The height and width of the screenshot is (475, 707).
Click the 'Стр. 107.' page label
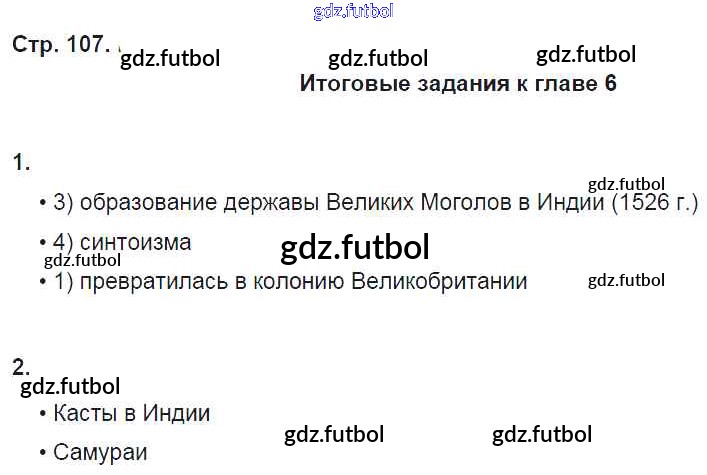coord(60,45)
